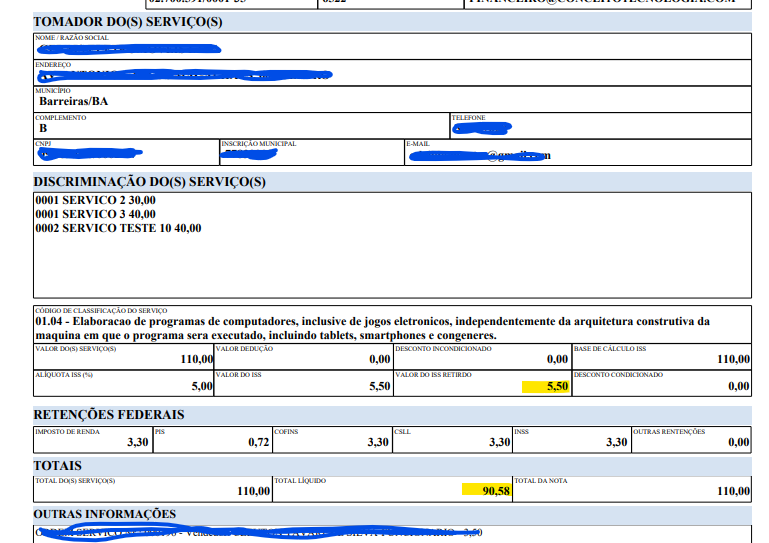
Task: Select the line 0001 SERVICO 3 40,00
Action: coord(95,214)
